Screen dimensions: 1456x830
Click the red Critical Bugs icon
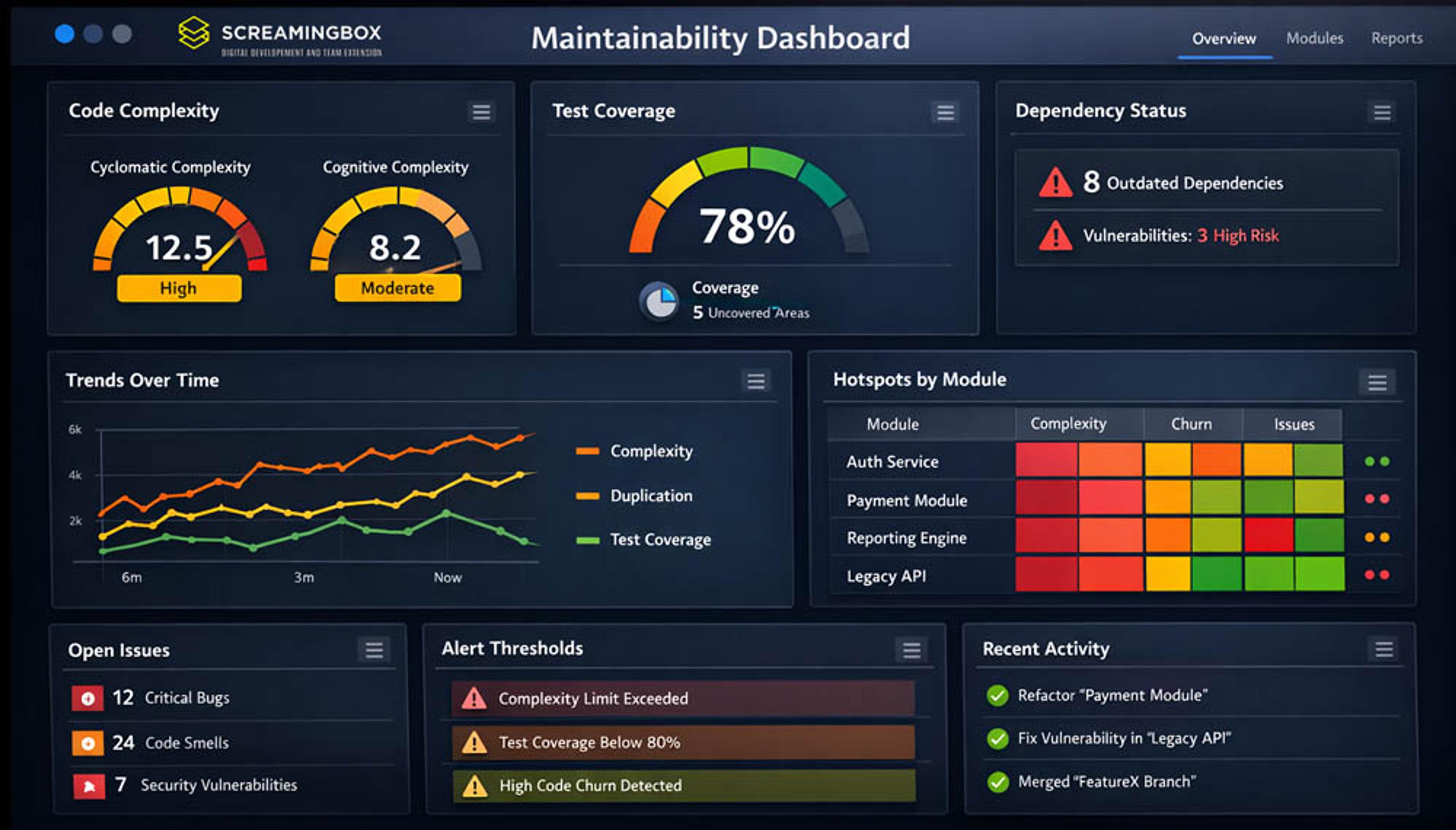pos(88,698)
